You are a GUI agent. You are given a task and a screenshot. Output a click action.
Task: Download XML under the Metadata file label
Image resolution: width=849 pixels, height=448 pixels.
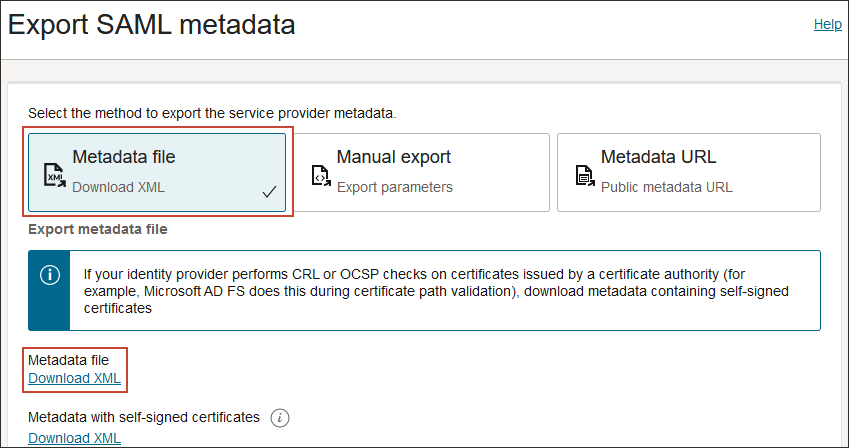74,378
